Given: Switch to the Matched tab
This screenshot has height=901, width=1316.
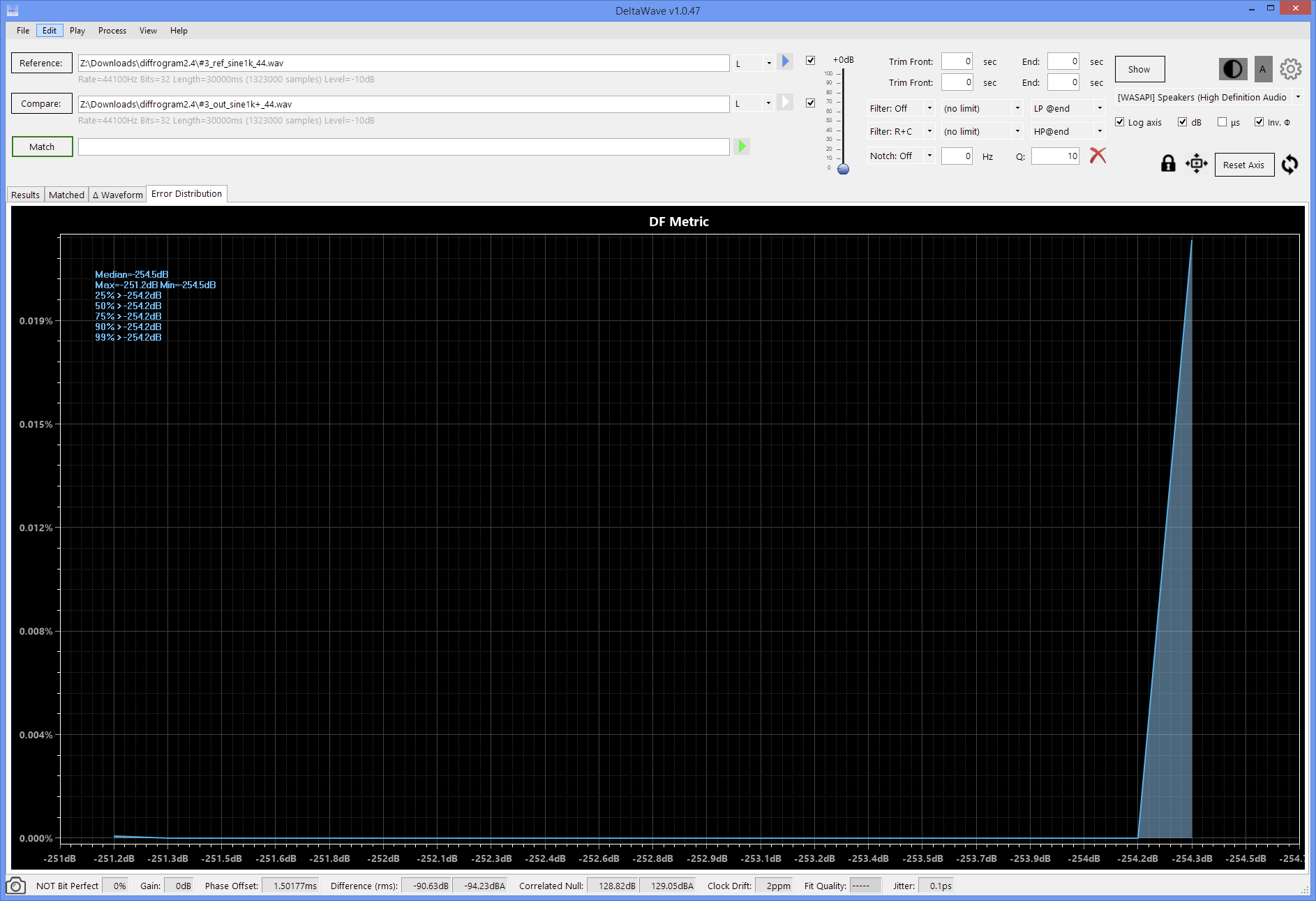Looking at the screenshot, I should (67, 195).
